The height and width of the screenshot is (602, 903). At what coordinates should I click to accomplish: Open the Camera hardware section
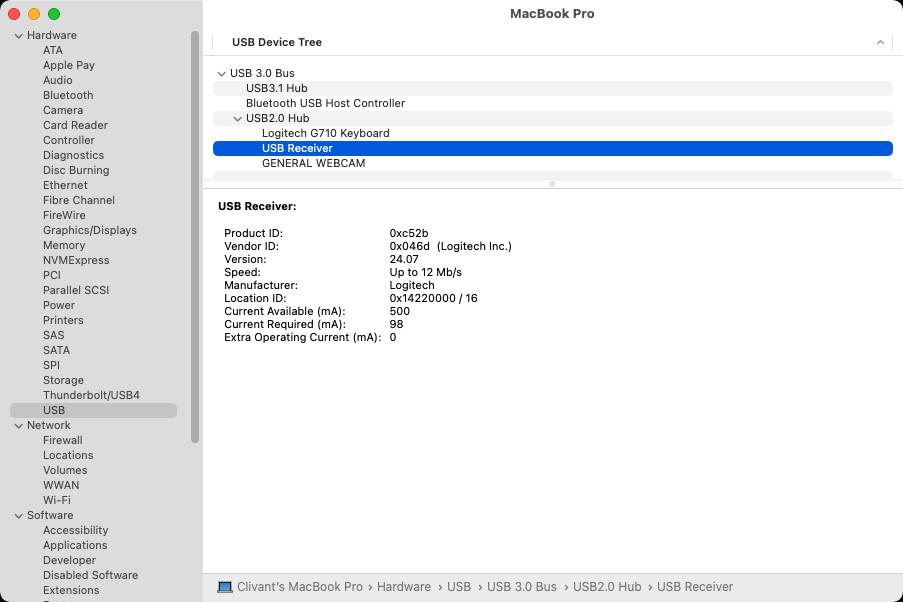tap(63, 110)
